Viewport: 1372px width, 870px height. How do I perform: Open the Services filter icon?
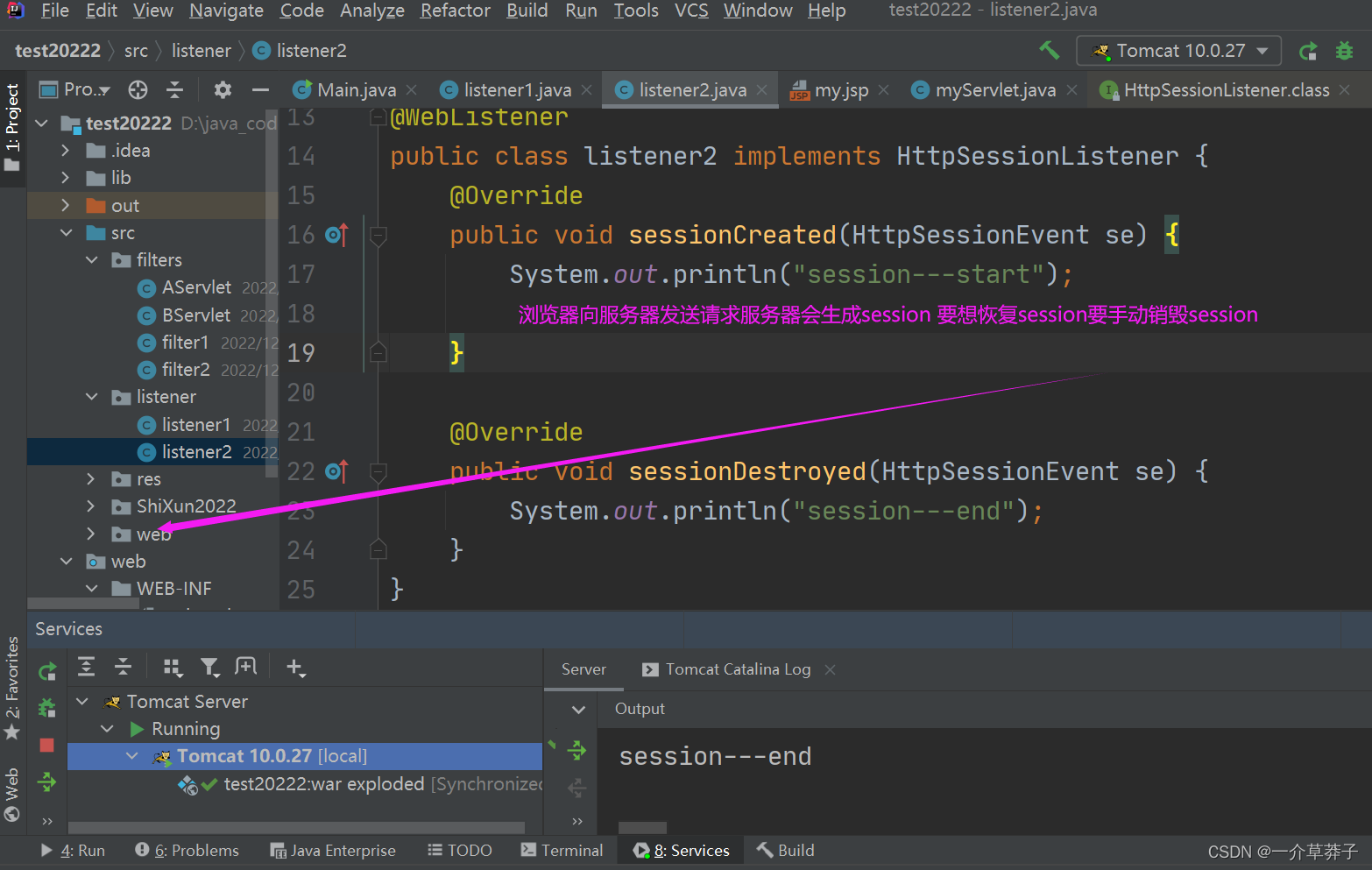point(209,668)
